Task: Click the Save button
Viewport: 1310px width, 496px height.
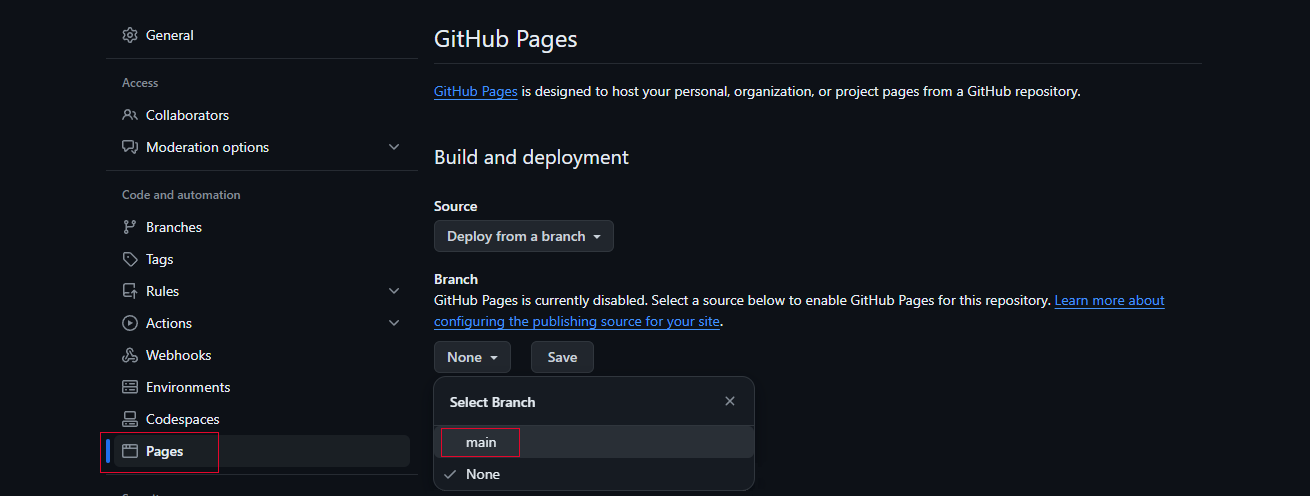Action: click(562, 357)
